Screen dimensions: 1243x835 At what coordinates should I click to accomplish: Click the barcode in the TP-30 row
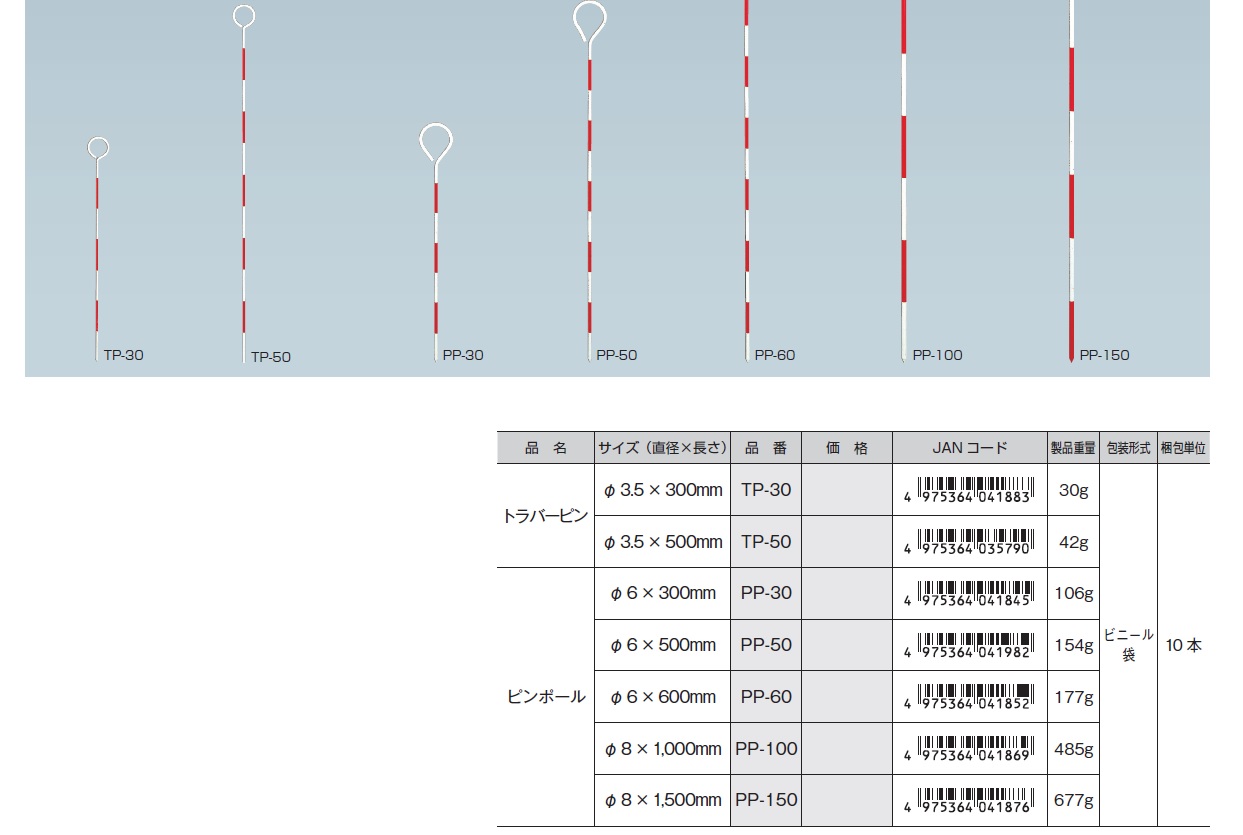coord(969,490)
